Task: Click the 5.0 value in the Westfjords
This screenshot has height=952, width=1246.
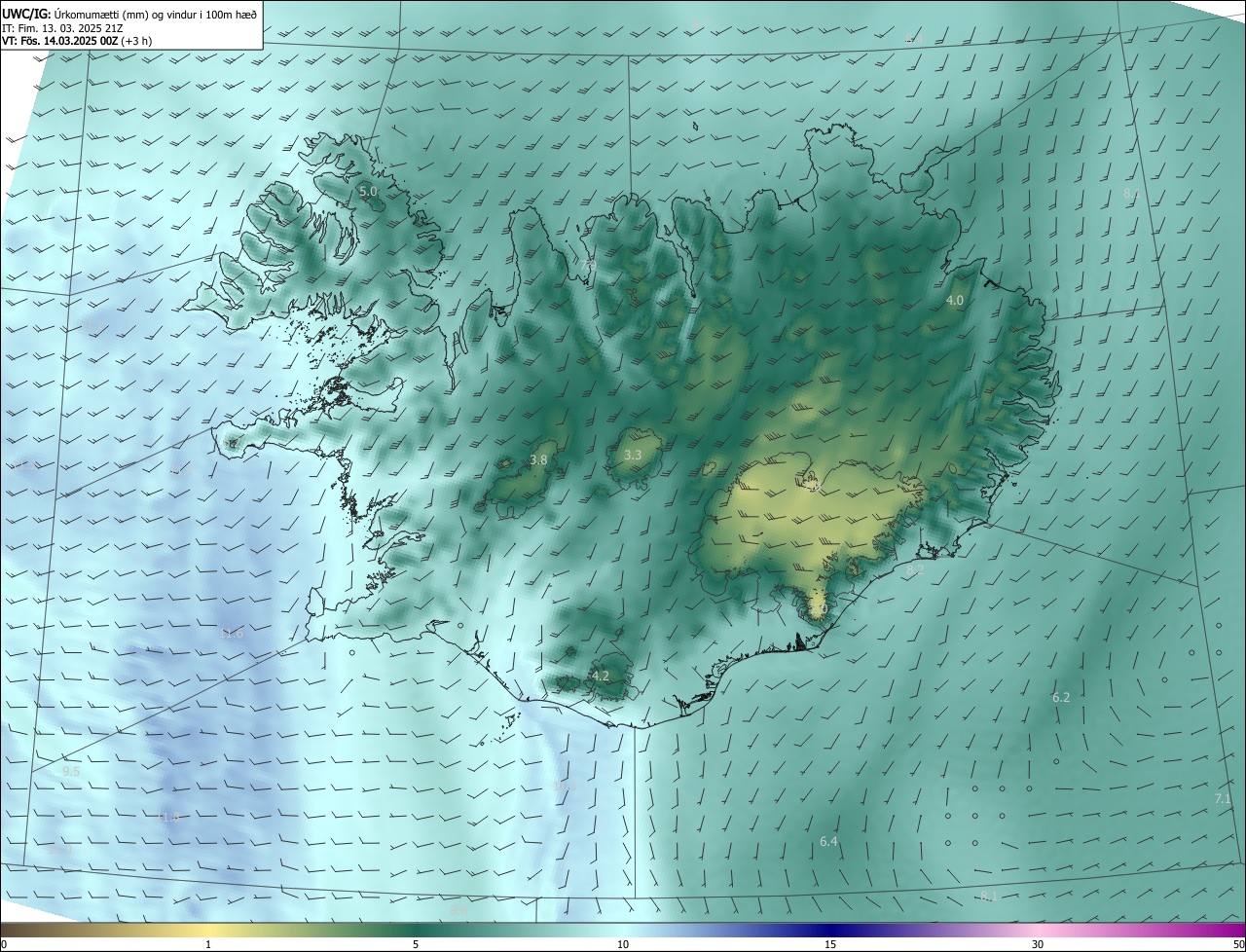Action: pyautogui.click(x=368, y=192)
